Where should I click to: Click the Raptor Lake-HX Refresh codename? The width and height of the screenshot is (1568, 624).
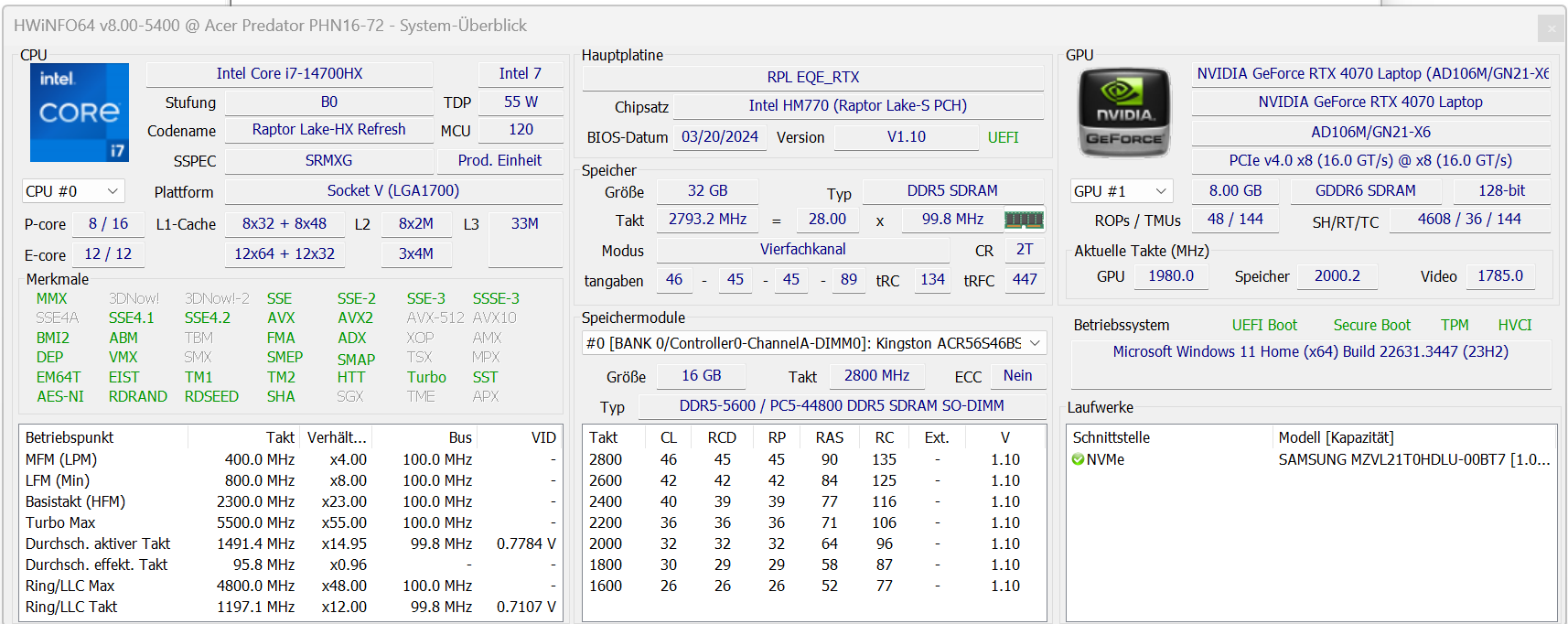click(328, 129)
